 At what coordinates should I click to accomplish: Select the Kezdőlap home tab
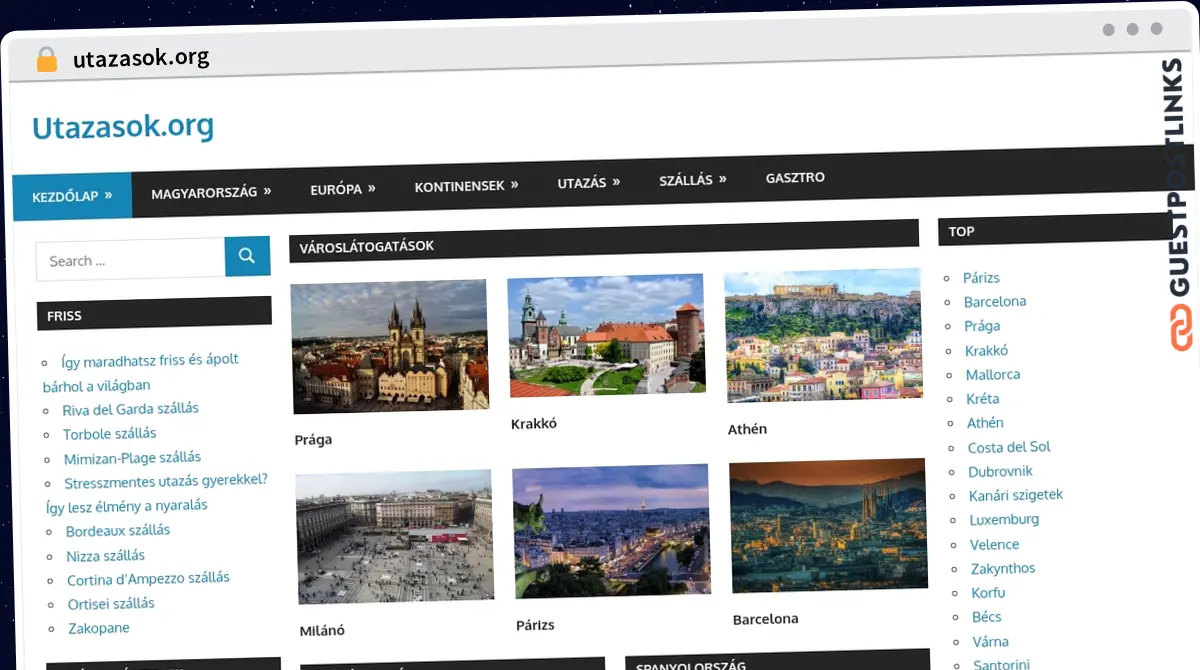click(x=72, y=196)
